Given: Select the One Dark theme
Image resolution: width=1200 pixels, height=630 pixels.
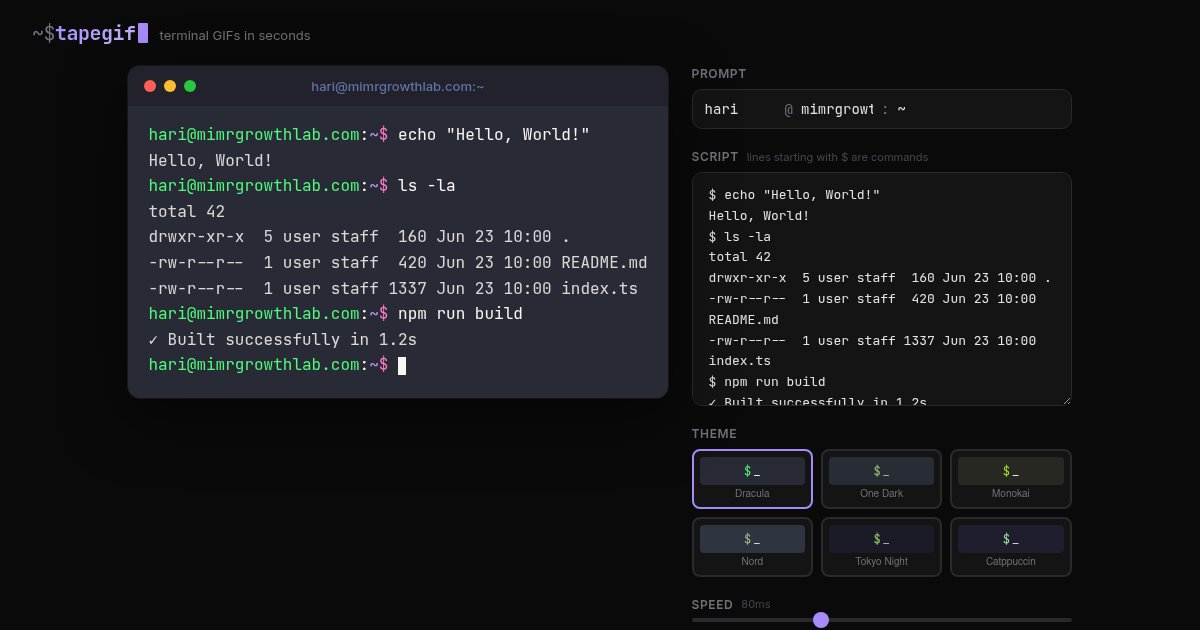Looking at the screenshot, I should (x=881, y=479).
